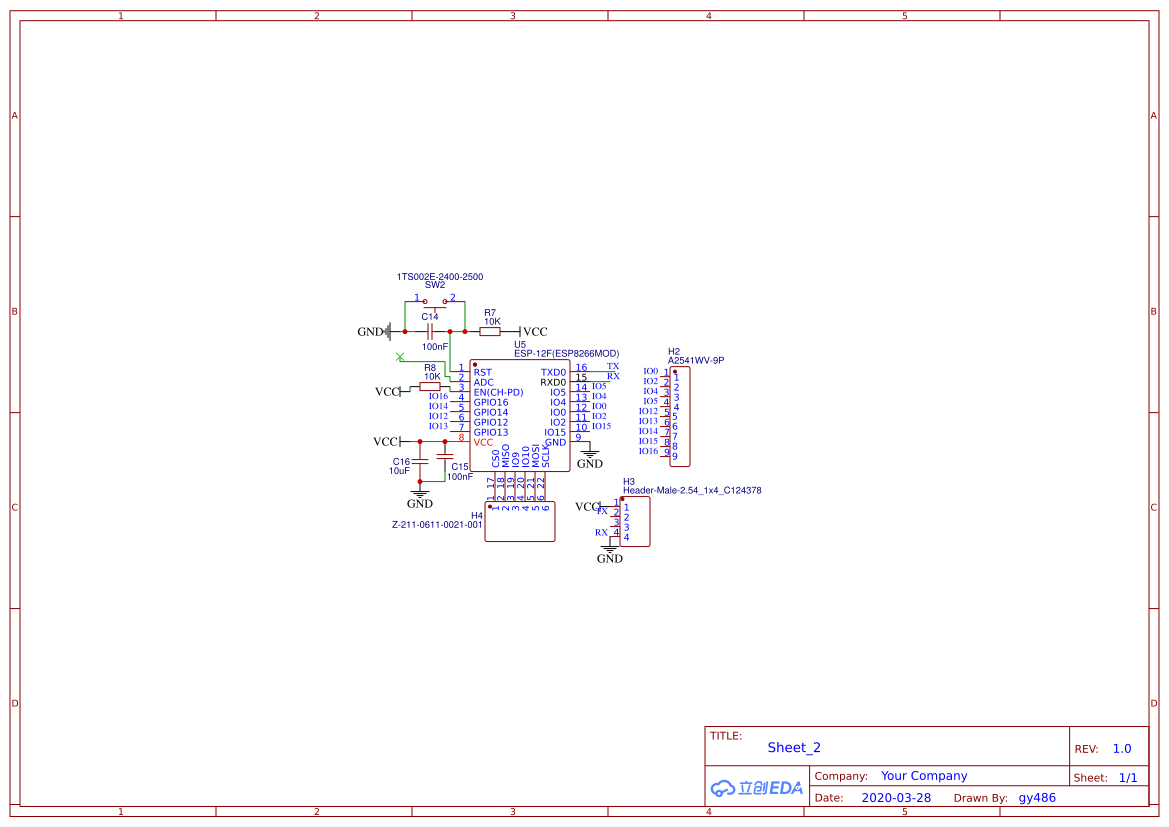Select the H2 9-pin header body
The width and height of the screenshot is (1169, 827).
[x=679, y=417]
